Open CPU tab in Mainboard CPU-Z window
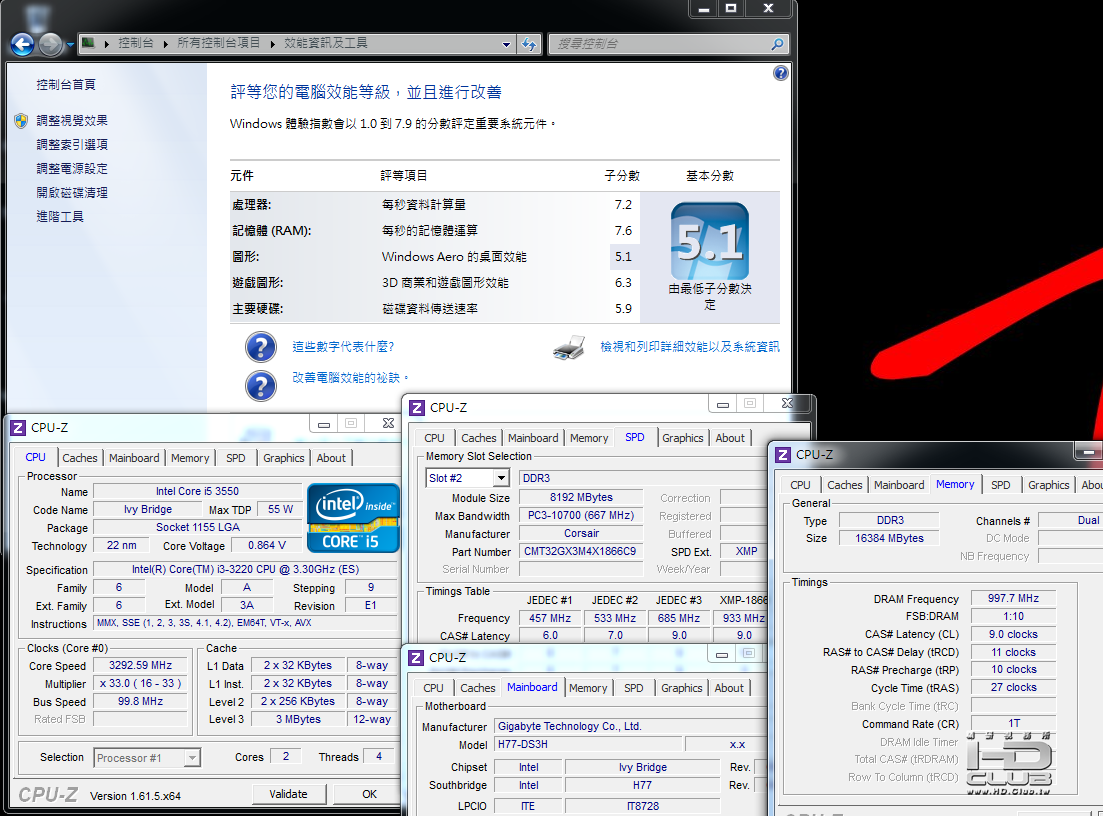This screenshot has width=1103, height=816. pos(433,688)
